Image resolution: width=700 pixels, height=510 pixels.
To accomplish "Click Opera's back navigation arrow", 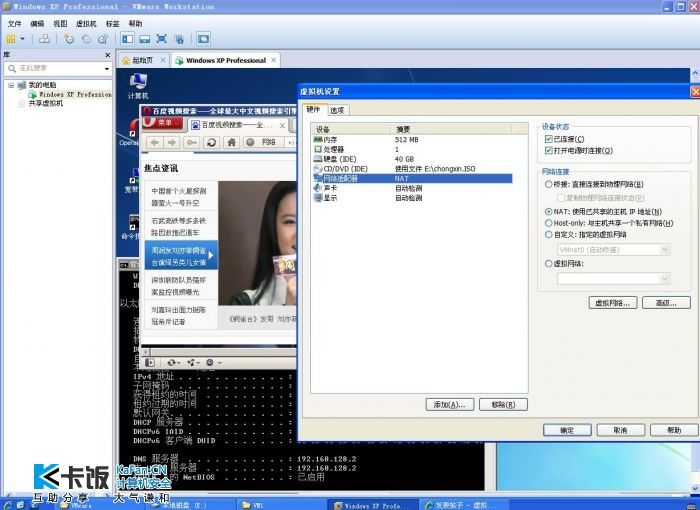I will [x=154, y=142].
